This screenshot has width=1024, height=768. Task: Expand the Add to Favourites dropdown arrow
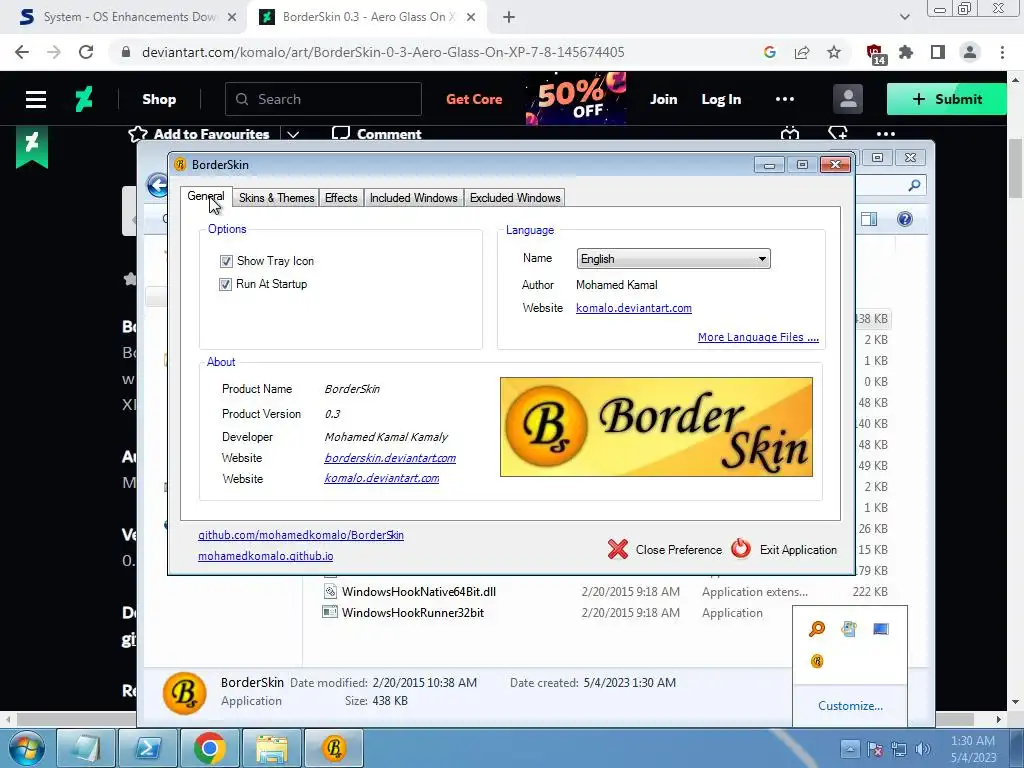coord(293,134)
